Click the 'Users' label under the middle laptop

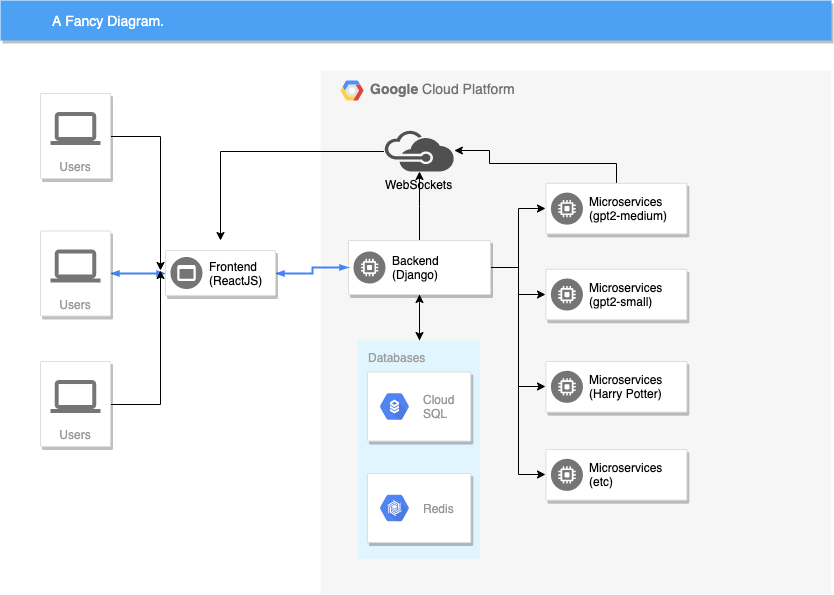75,305
